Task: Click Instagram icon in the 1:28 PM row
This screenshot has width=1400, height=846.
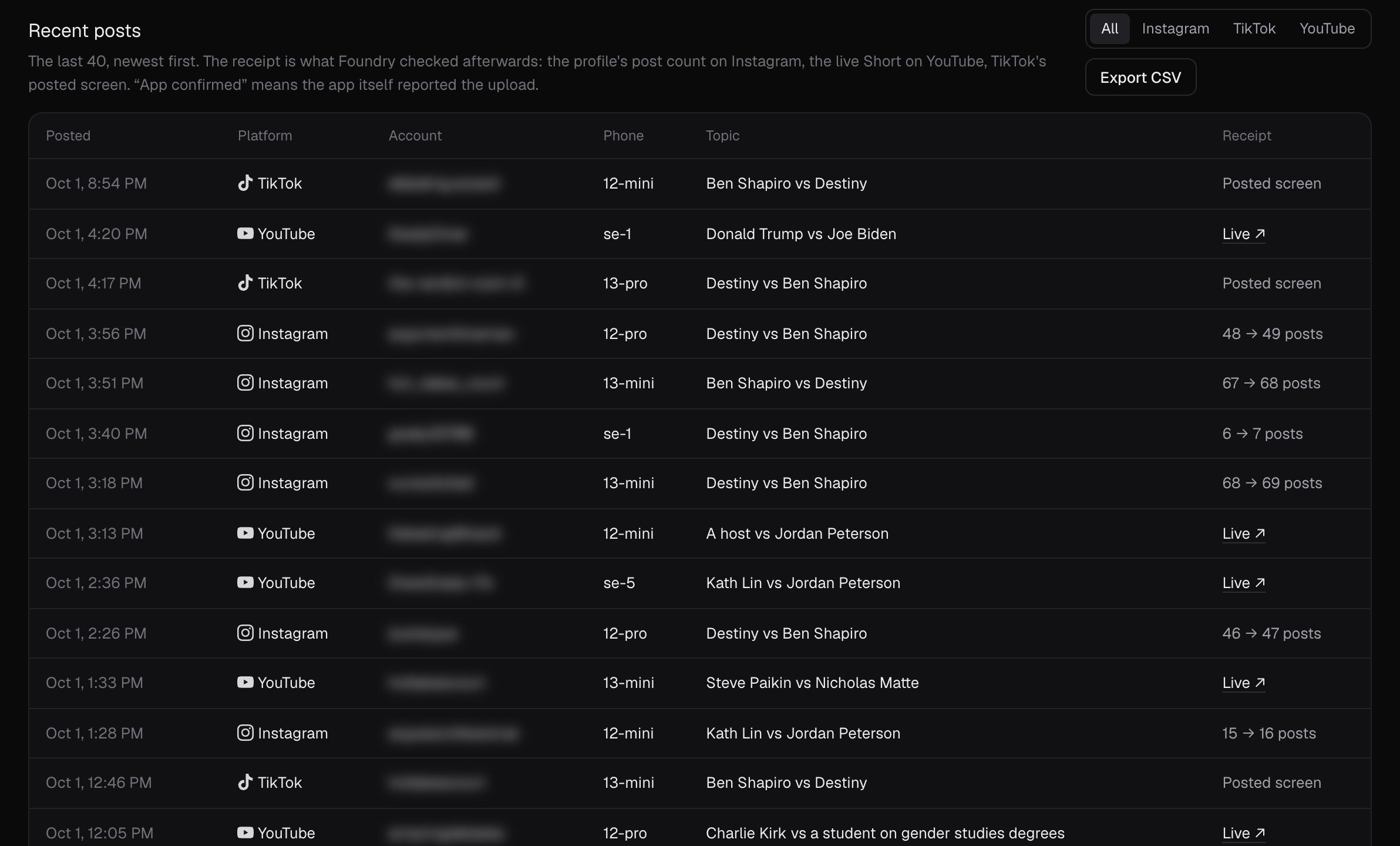Action: pyautogui.click(x=245, y=733)
